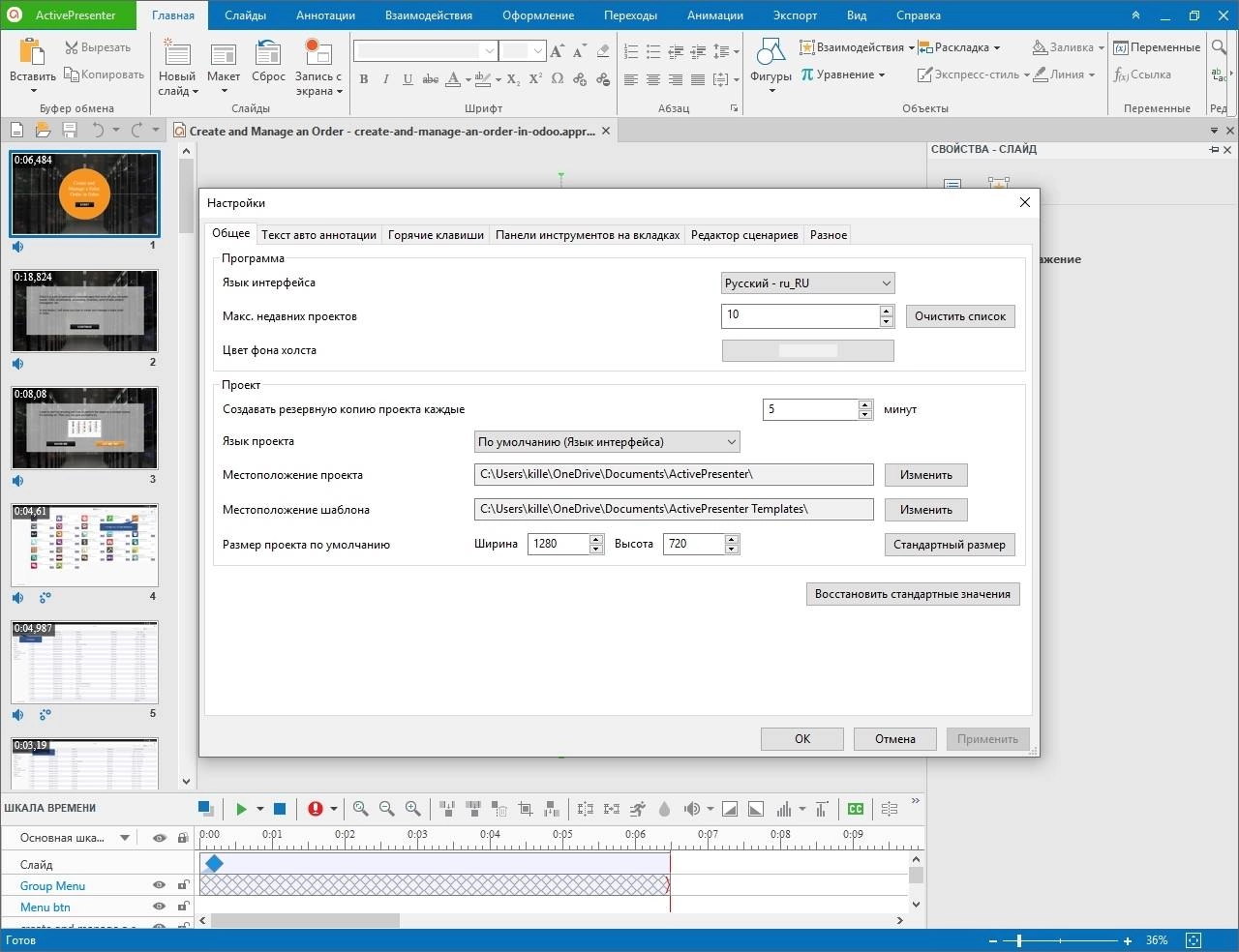Click the blue diamond marker on Слайд track
Viewport: 1239px width, 952px height.
tap(214, 863)
